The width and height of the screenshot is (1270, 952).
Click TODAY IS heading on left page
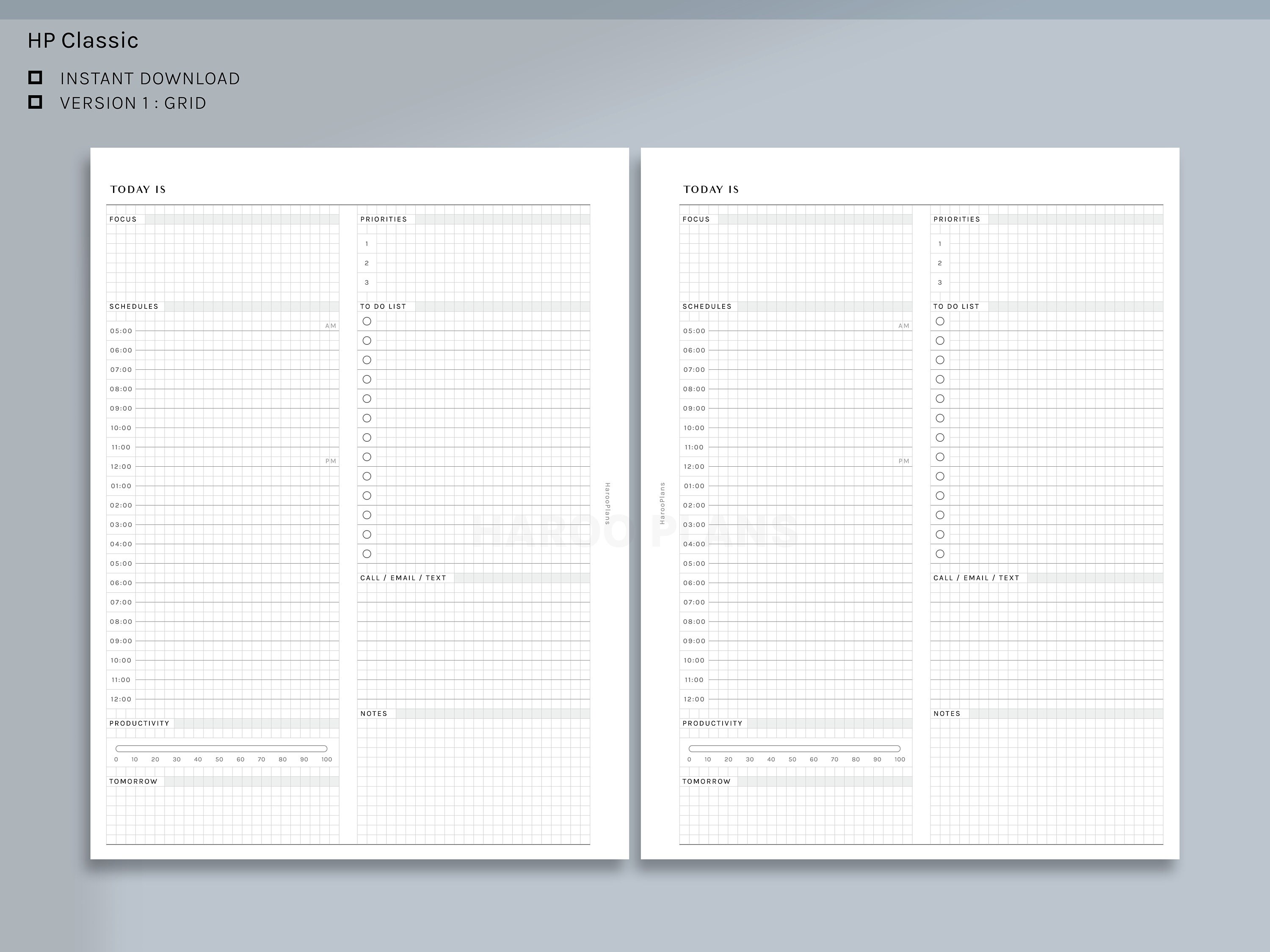(138, 190)
